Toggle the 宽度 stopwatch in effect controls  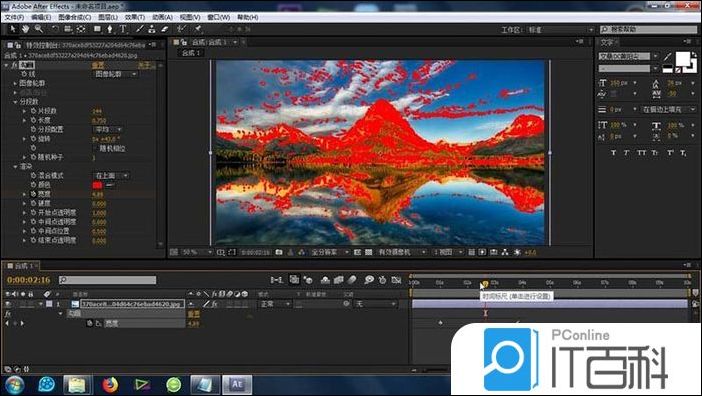(x=34, y=194)
